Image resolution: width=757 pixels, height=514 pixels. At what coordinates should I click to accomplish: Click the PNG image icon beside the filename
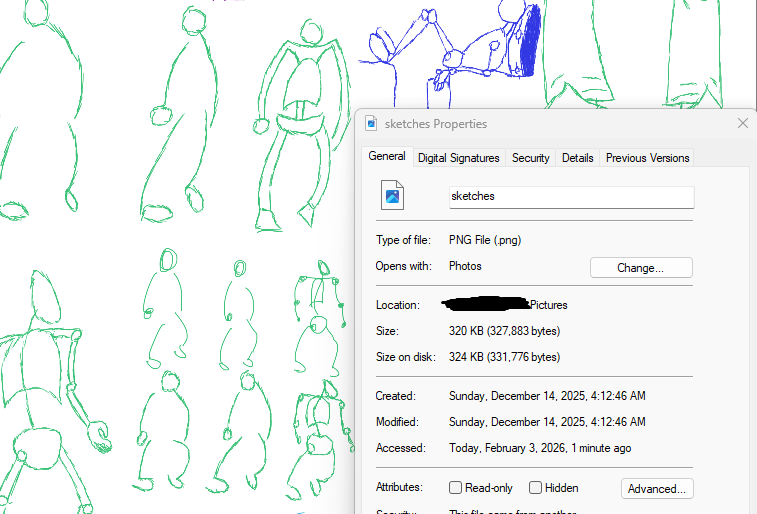pos(392,196)
